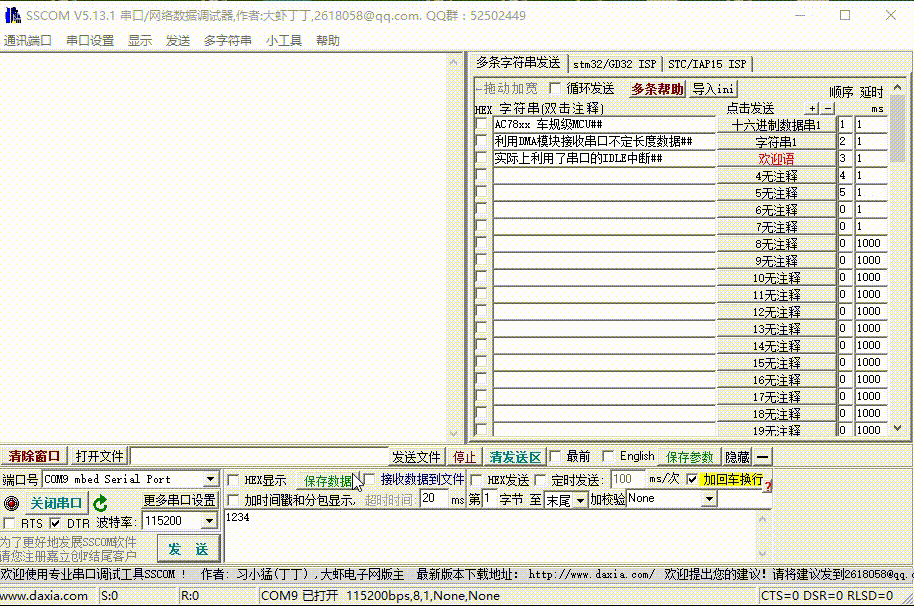Toggle the HEX发送 checkbox
914x606 pixels.
[476, 480]
